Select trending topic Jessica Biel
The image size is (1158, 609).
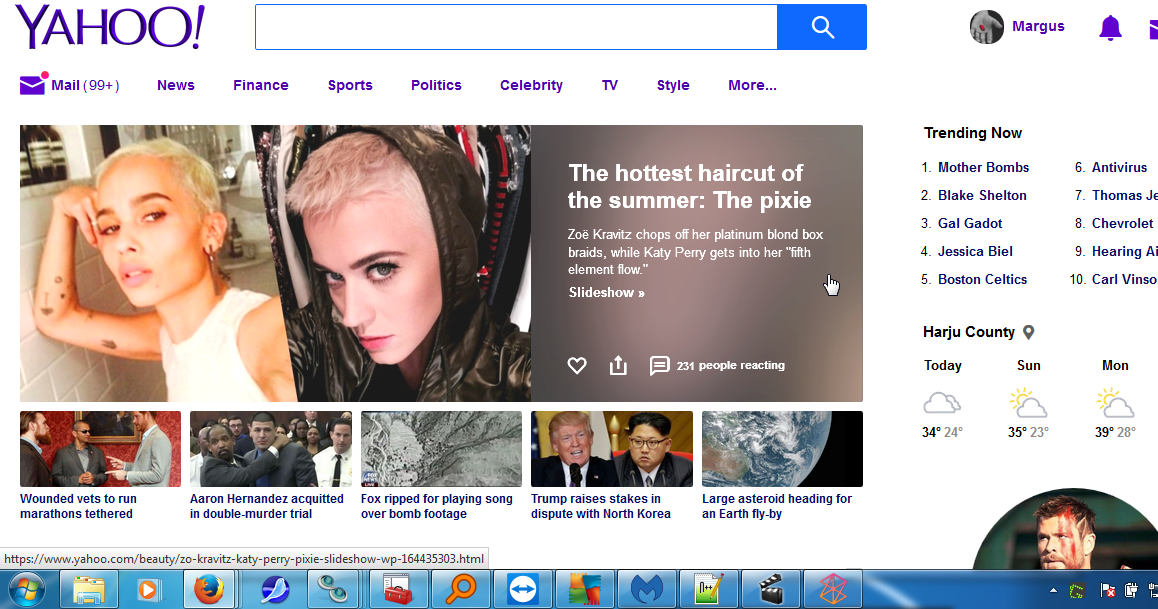(x=975, y=252)
